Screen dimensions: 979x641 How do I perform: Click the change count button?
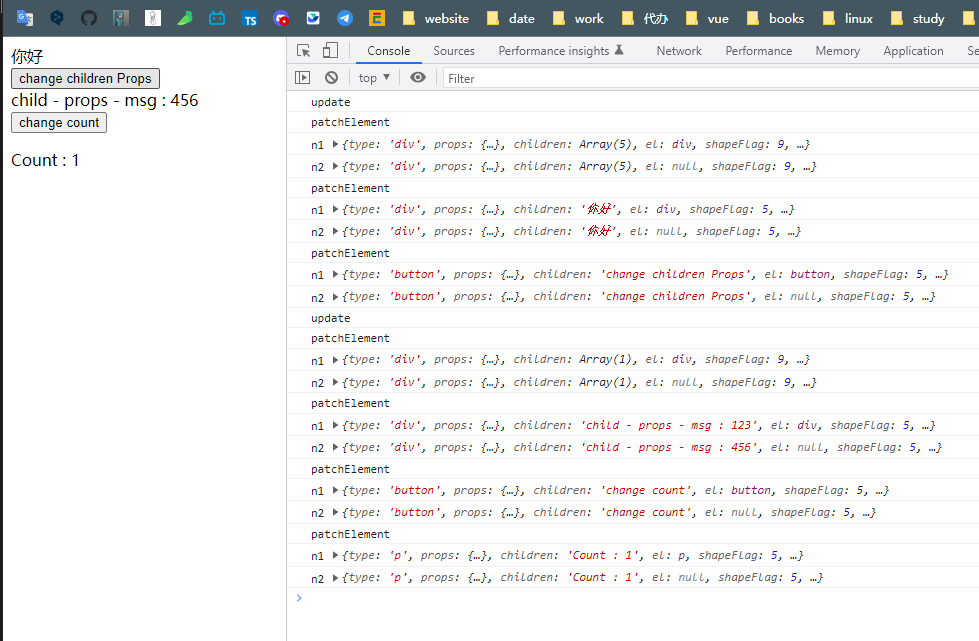pos(59,122)
